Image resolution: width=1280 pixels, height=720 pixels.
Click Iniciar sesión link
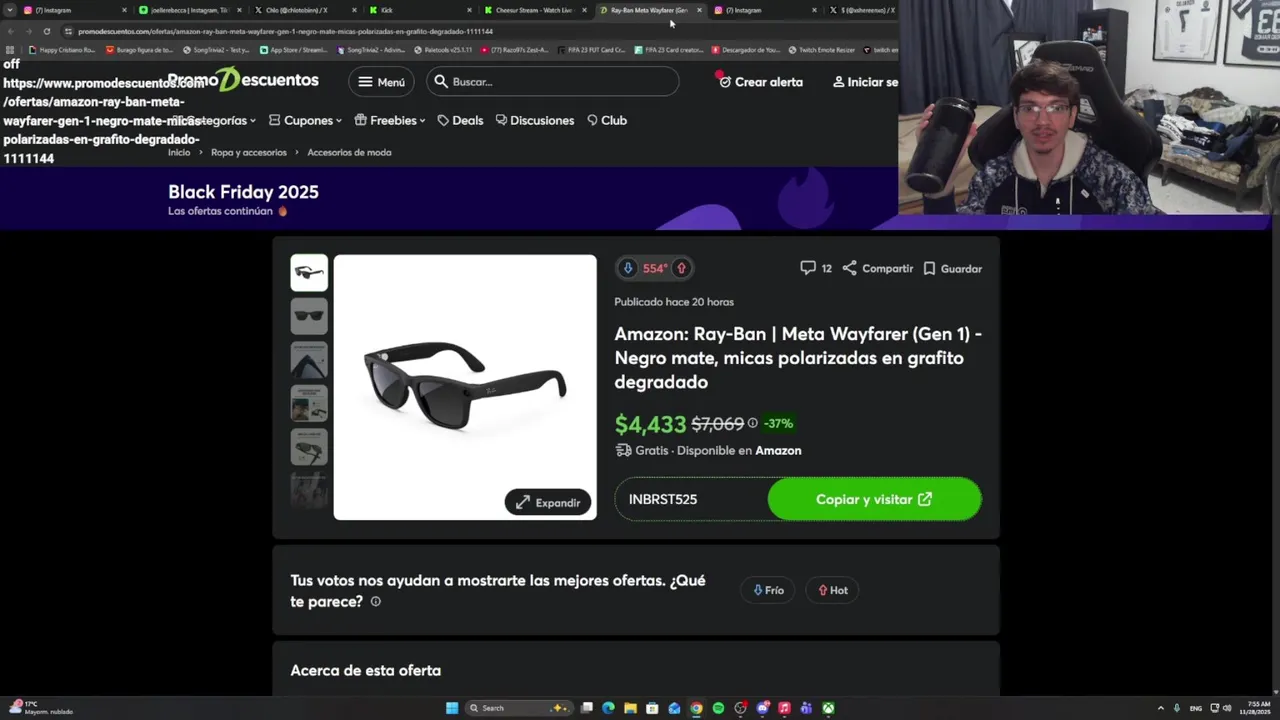coord(866,82)
